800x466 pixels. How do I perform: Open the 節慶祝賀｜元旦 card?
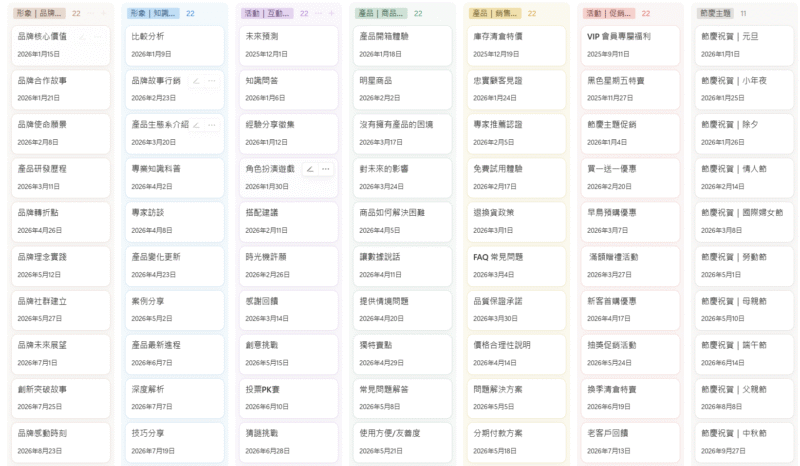pyautogui.click(x=744, y=45)
